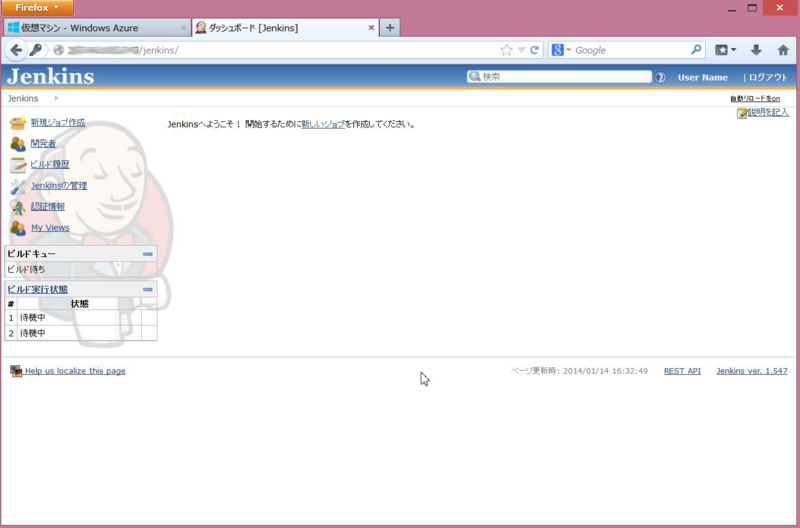Click the 説明を記入 link
800x528 pixels.
pos(768,112)
